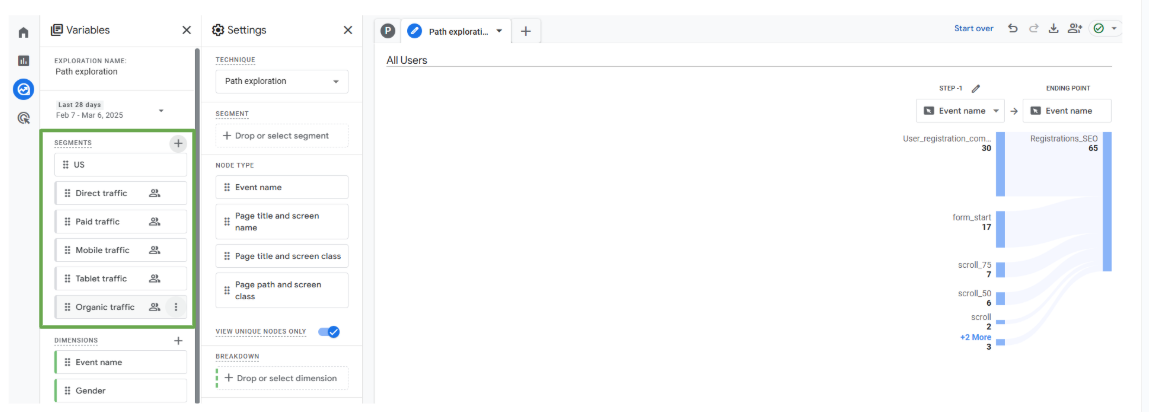Click drag handle of Event name node type

226,188
